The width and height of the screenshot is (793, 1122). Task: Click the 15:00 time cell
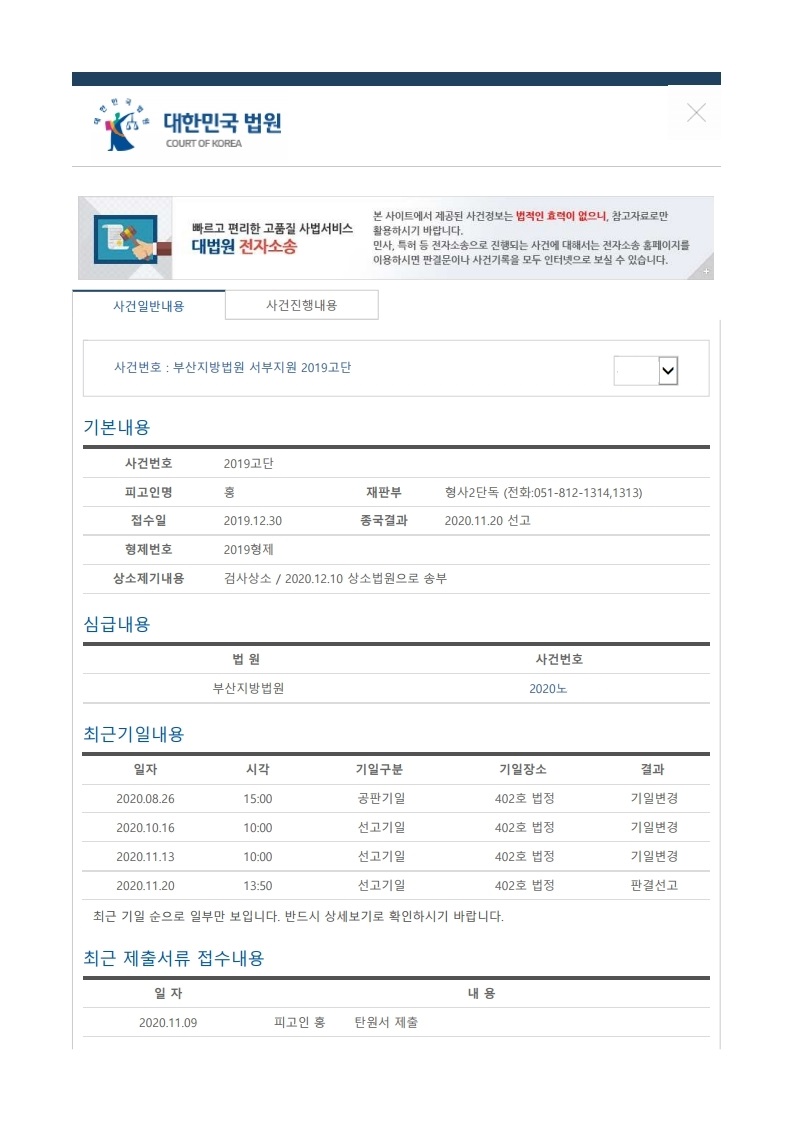(x=258, y=799)
